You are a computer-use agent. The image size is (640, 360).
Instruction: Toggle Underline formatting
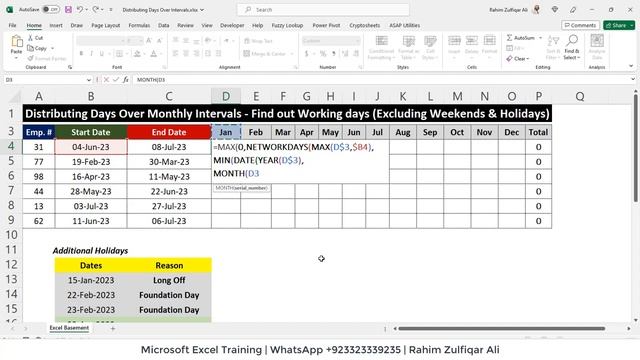pos(101,53)
